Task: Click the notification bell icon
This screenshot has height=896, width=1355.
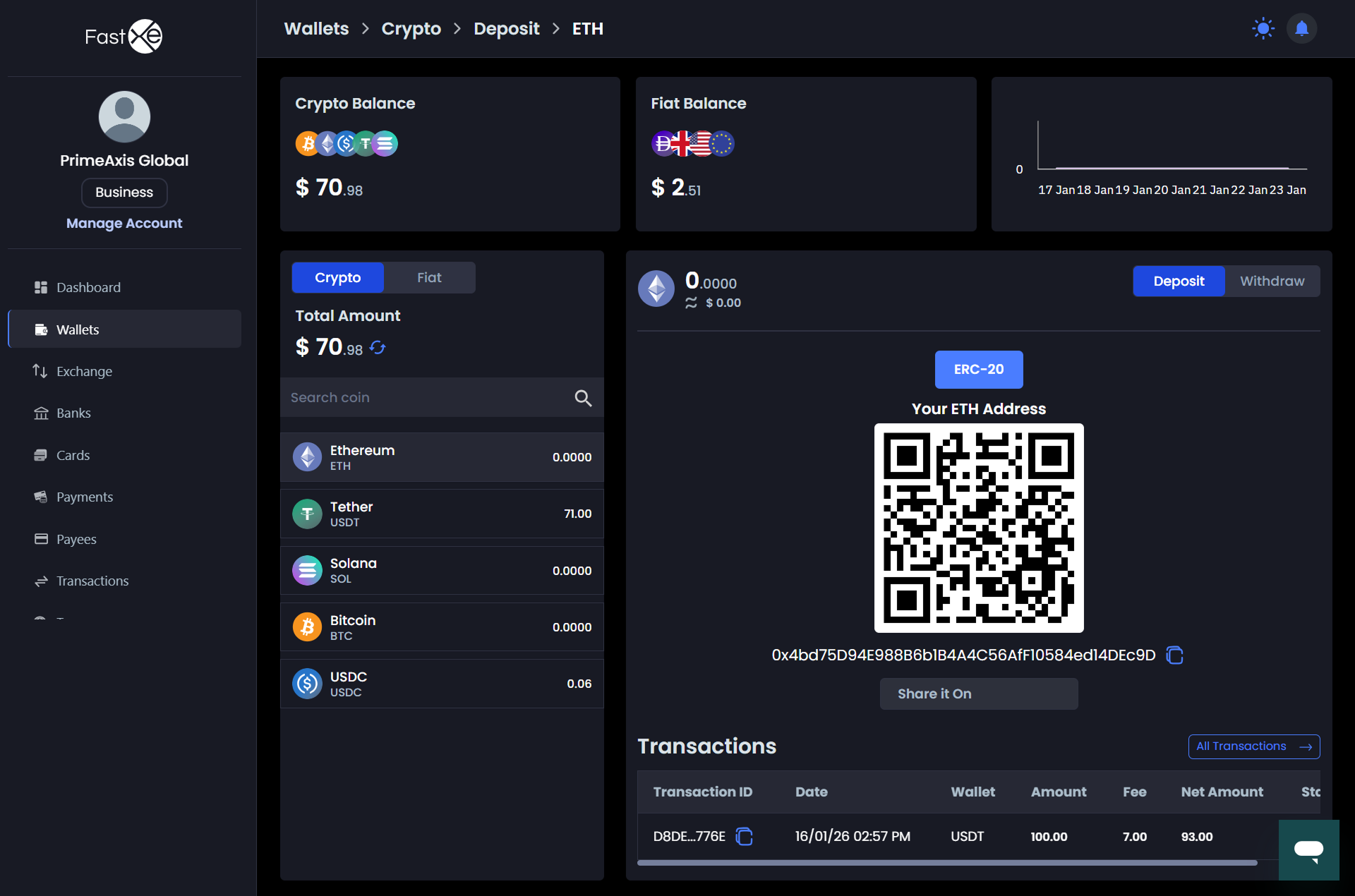Action: click(1302, 28)
